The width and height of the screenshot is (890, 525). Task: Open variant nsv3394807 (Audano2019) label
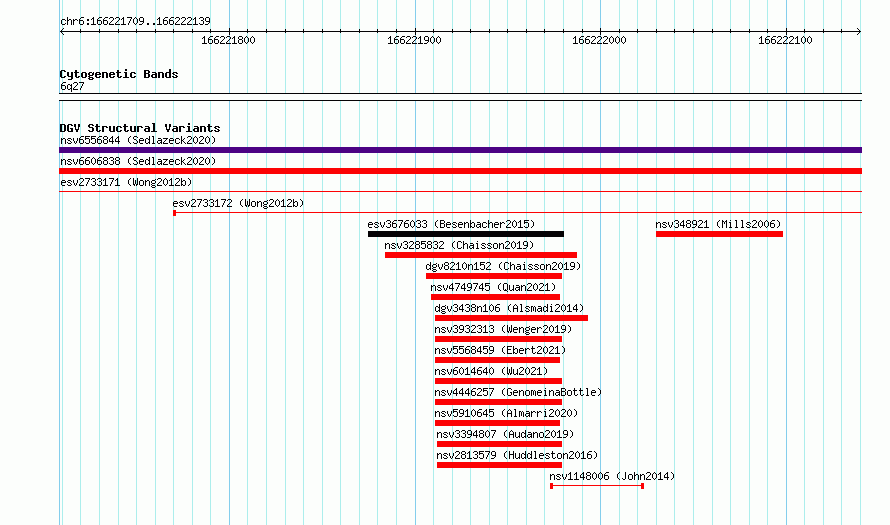pos(505,434)
